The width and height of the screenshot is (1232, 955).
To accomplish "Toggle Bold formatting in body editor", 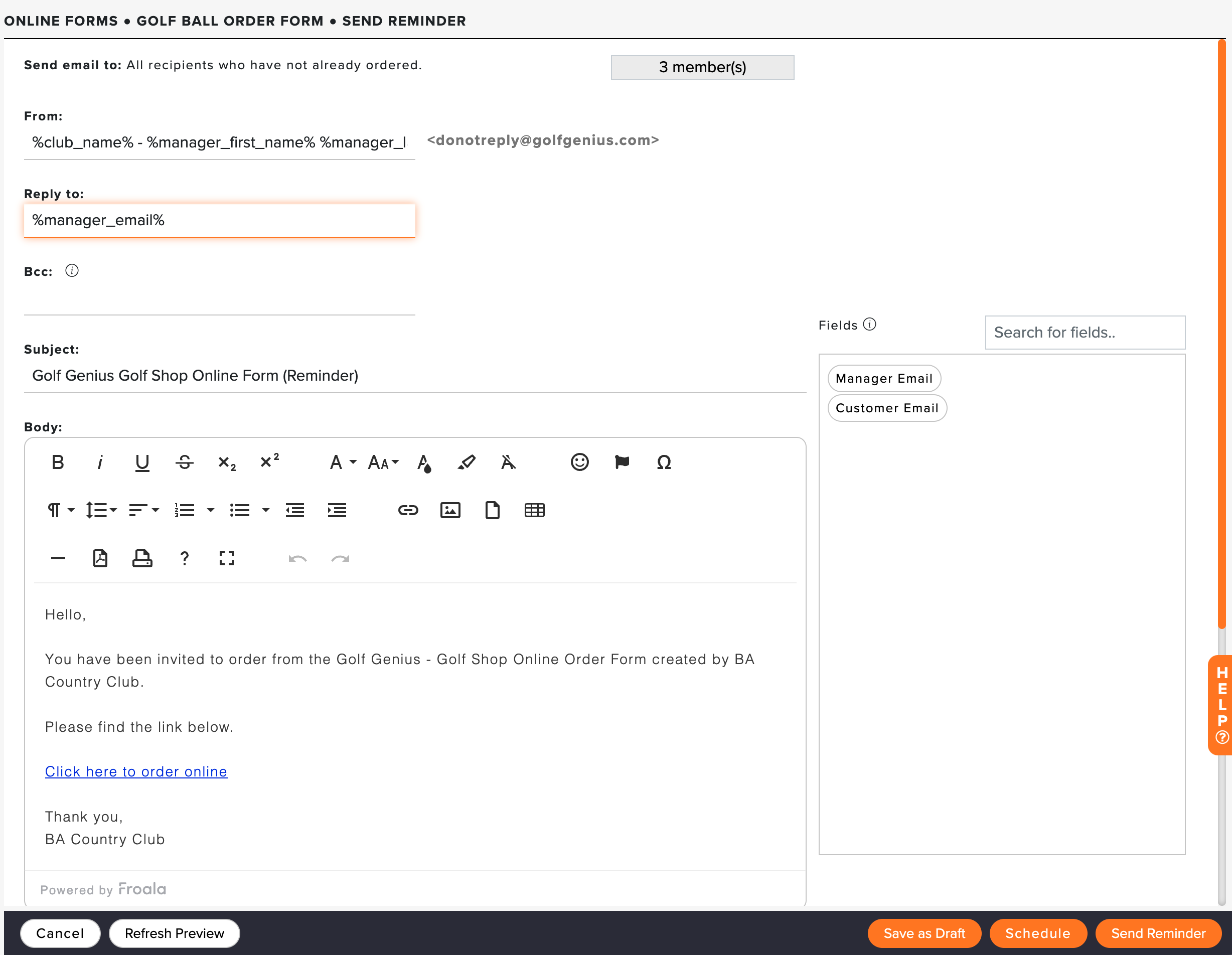I will [x=58, y=462].
